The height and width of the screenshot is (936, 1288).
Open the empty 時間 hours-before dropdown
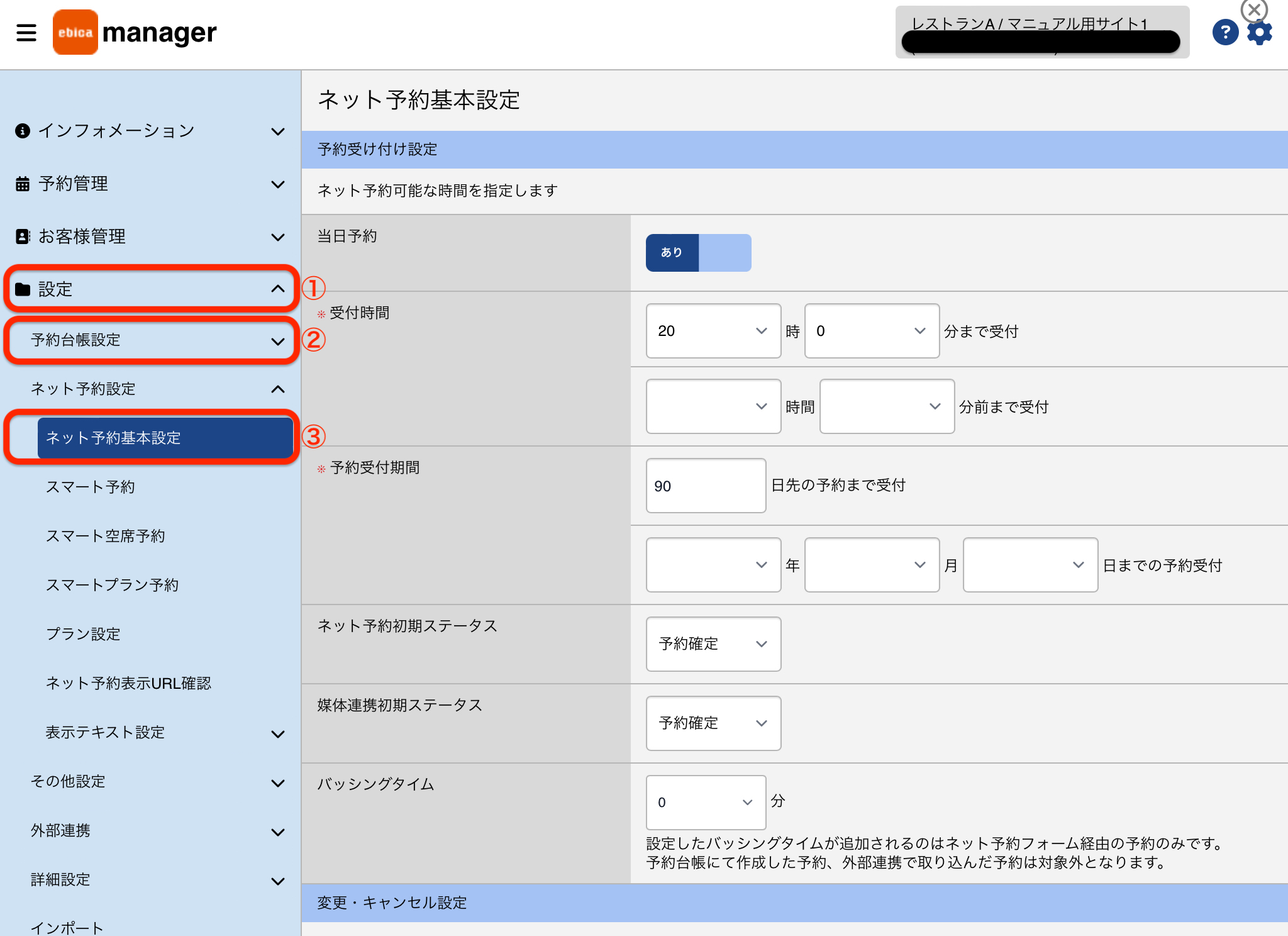(x=713, y=406)
